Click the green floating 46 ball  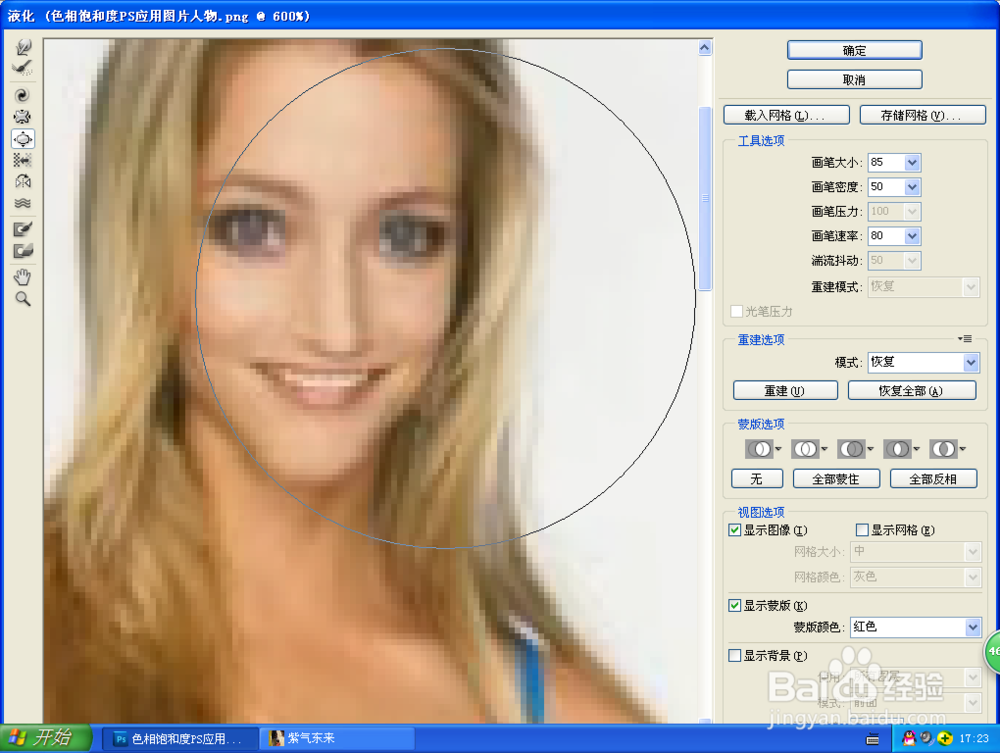[x=992, y=651]
